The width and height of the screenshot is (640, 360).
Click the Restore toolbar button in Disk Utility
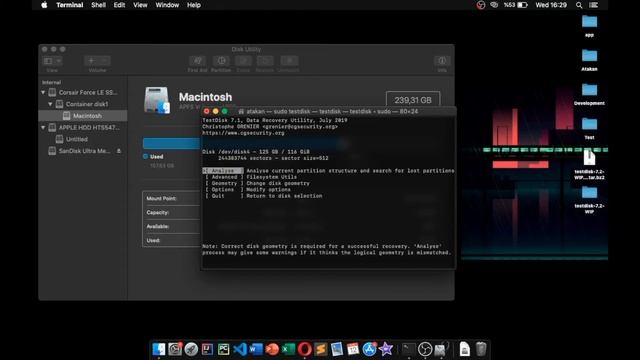[265, 61]
